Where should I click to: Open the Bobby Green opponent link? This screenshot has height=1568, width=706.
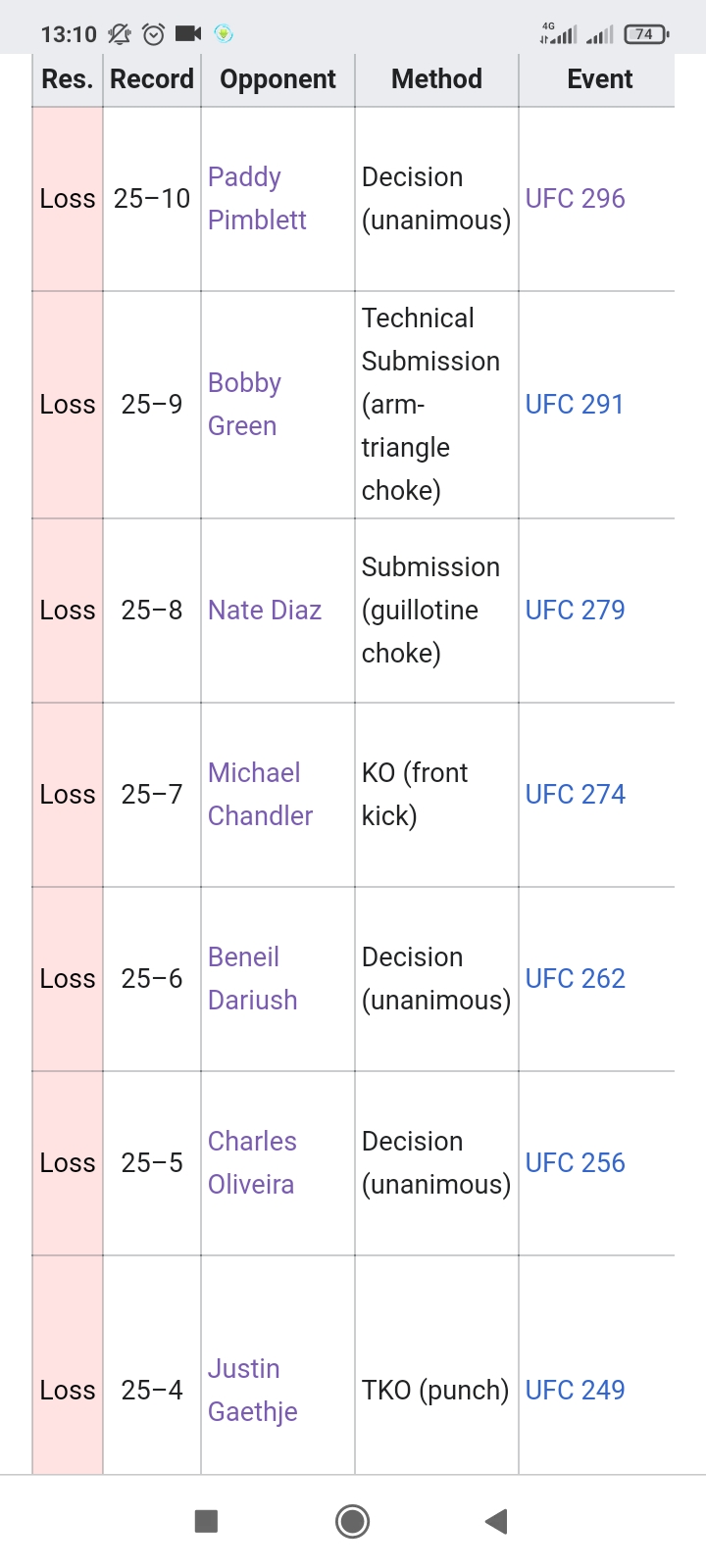(244, 404)
